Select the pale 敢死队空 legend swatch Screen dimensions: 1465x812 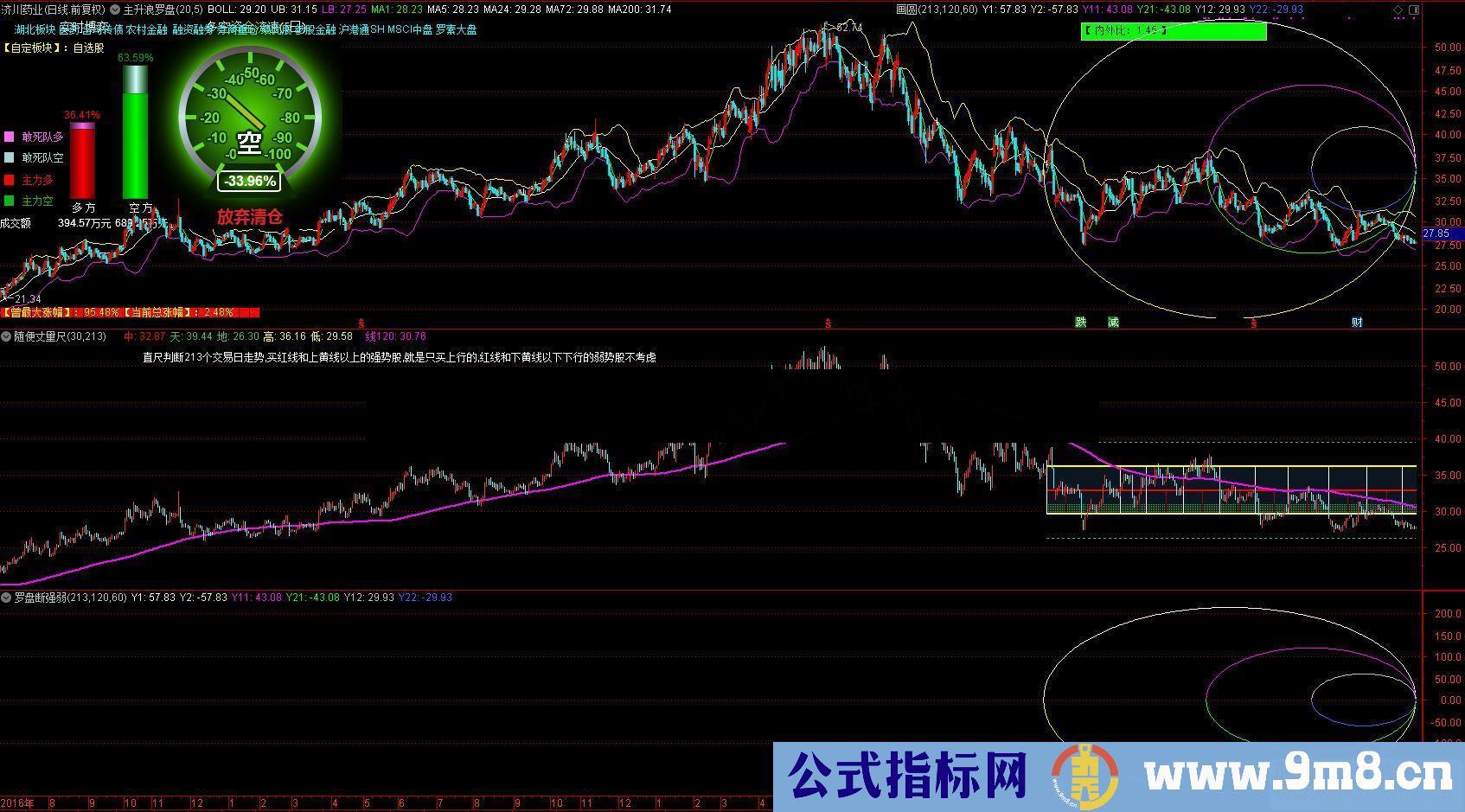pos(10,158)
